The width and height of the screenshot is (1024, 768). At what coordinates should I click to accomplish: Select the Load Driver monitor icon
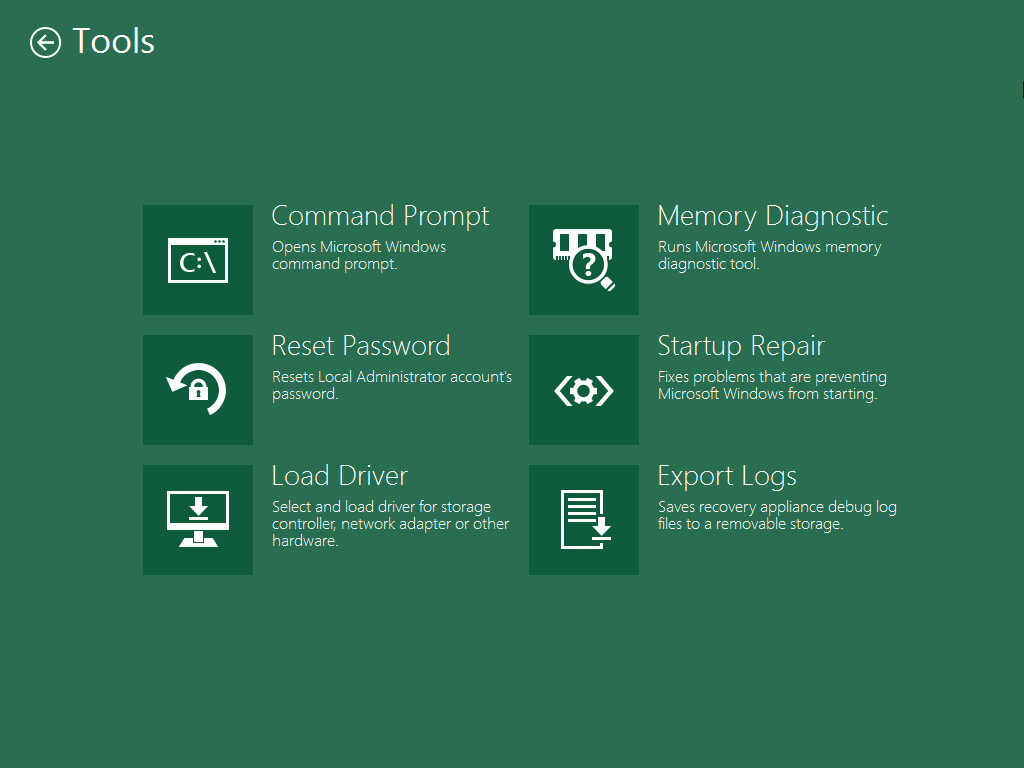(x=197, y=519)
